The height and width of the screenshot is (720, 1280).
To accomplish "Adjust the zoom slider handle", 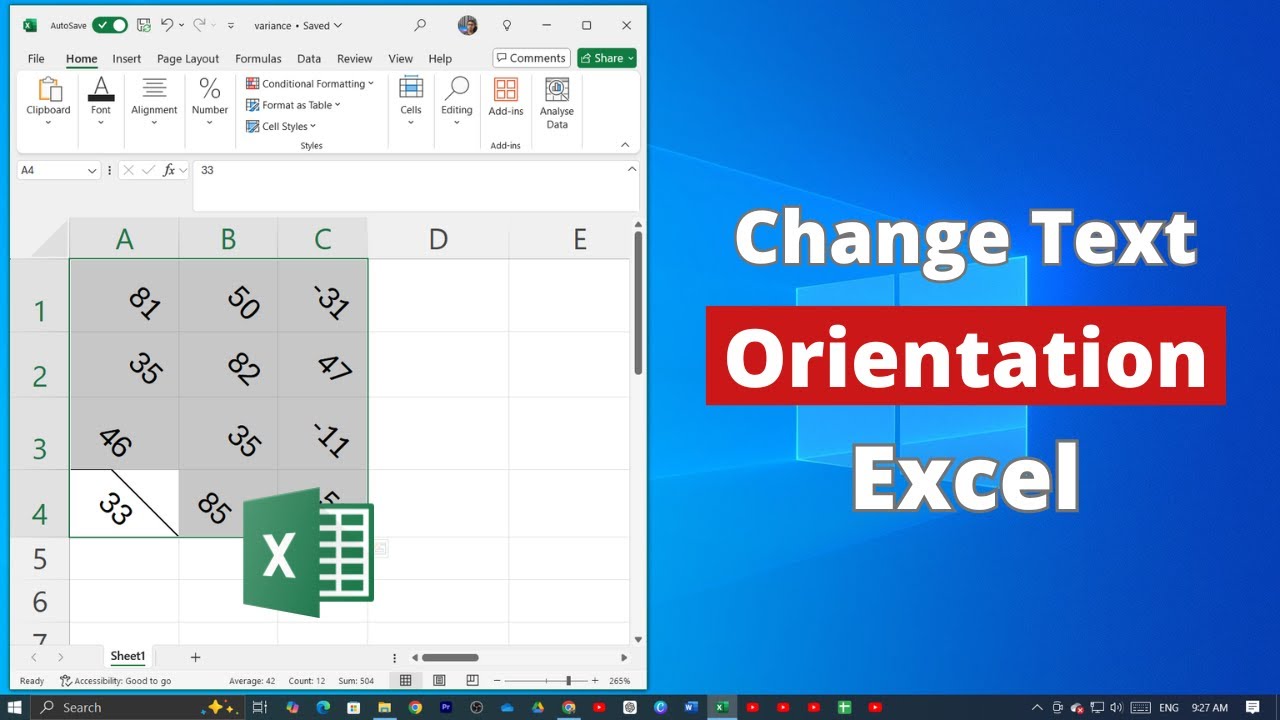I will click(x=568, y=681).
